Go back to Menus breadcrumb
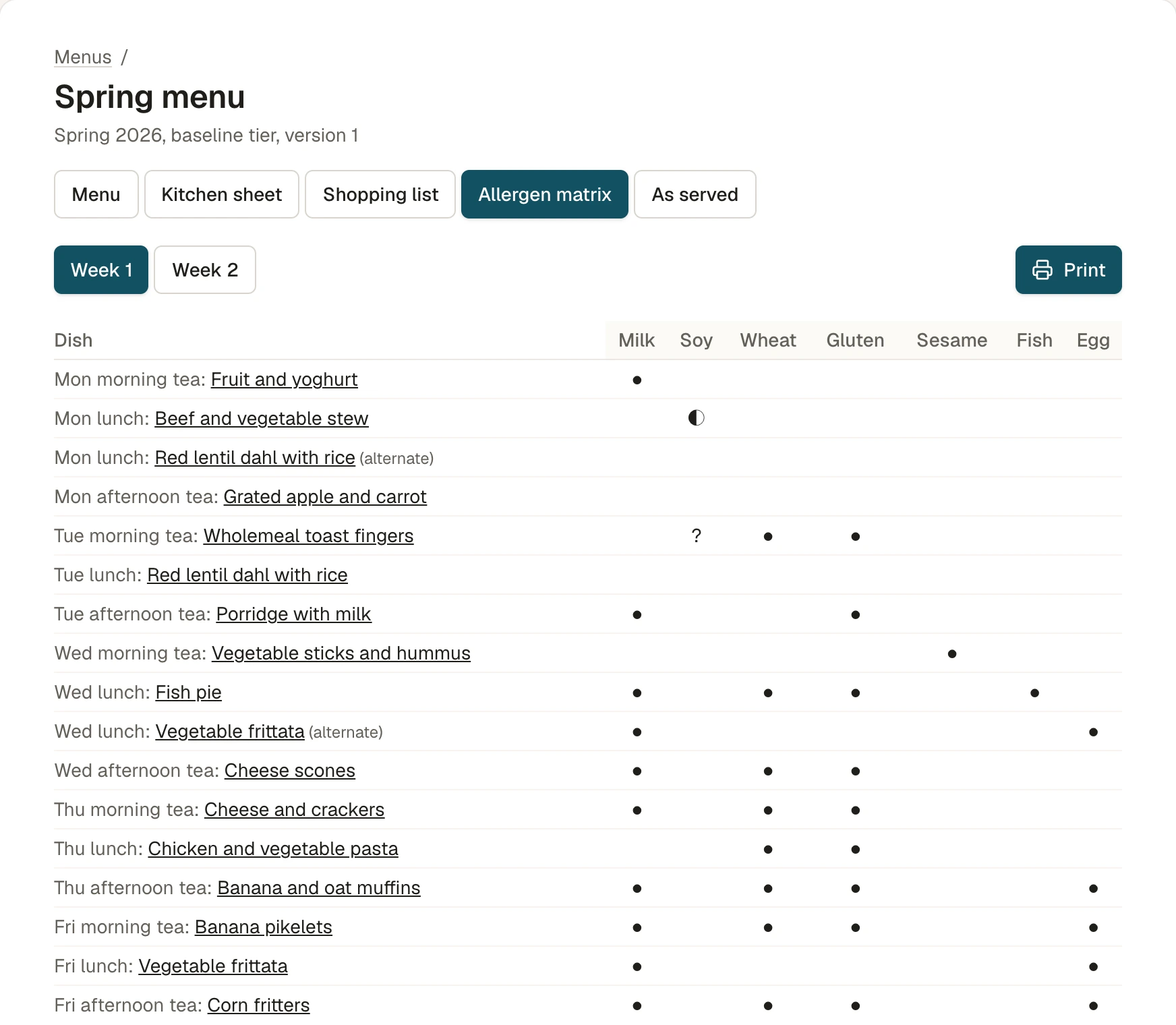 (83, 57)
